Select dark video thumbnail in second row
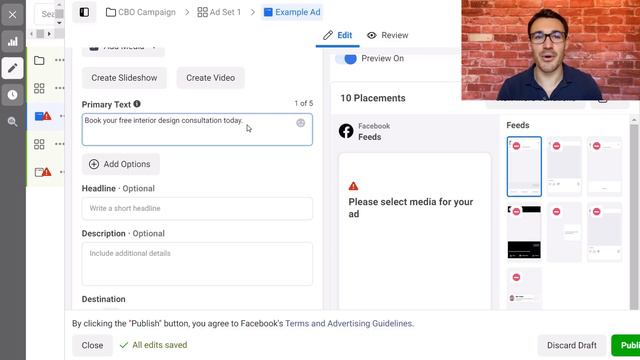640x360 pixels. pyautogui.click(x=524, y=232)
